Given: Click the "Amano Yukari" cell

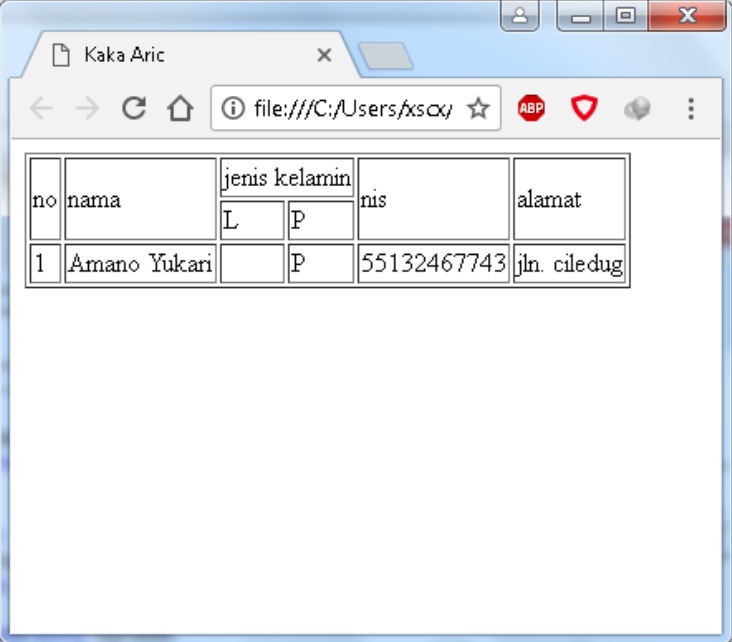Looking at the screenshot, I should point(141,263).
